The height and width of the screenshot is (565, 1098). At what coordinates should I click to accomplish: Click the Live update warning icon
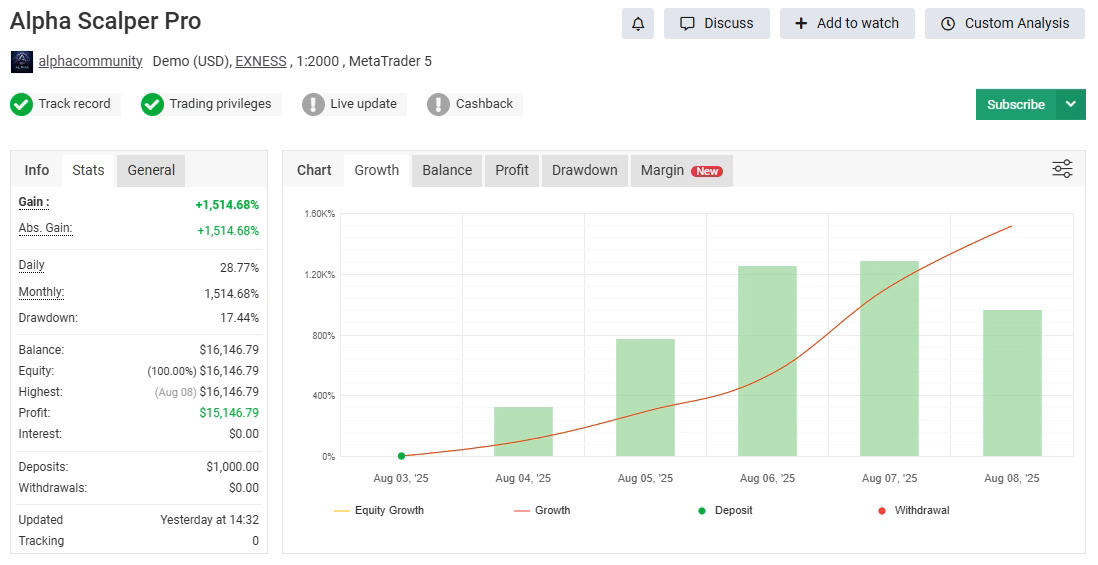click(x=314, y=104)
